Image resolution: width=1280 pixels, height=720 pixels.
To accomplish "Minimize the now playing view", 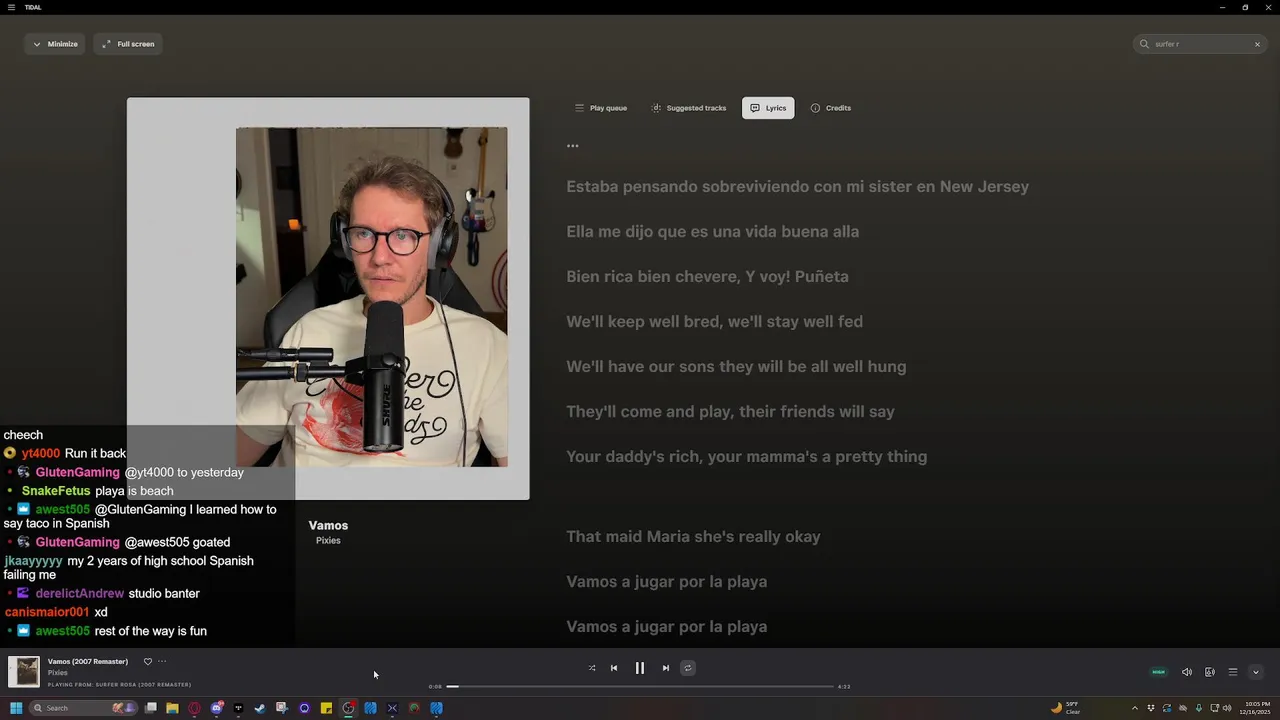I will click(x=55, y=44).
